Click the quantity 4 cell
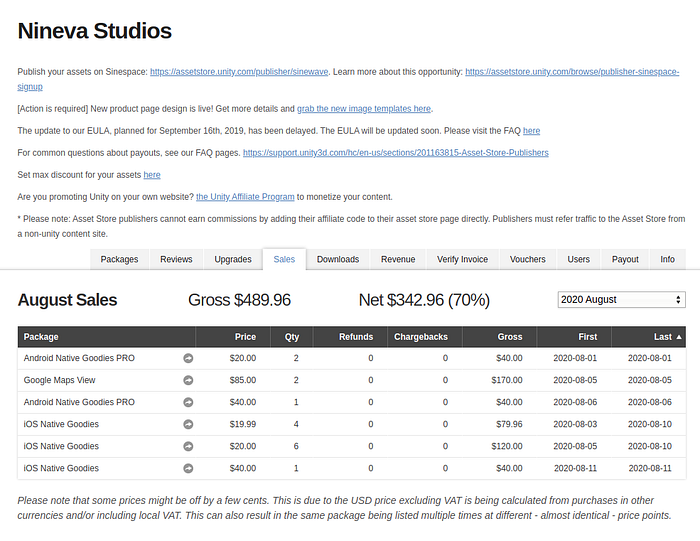This screenshot has width=700, height=541. click(296, 424)
